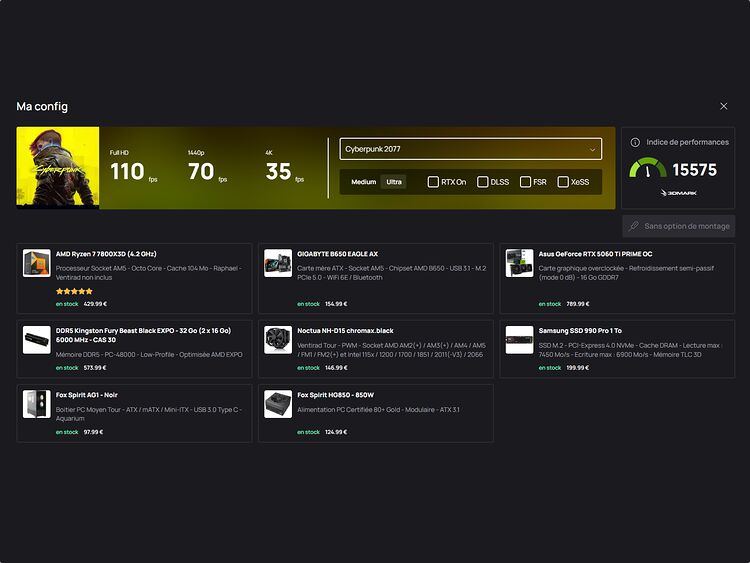Open Fox Spirit HG850 power supply thumbnail

click(278, 404)
